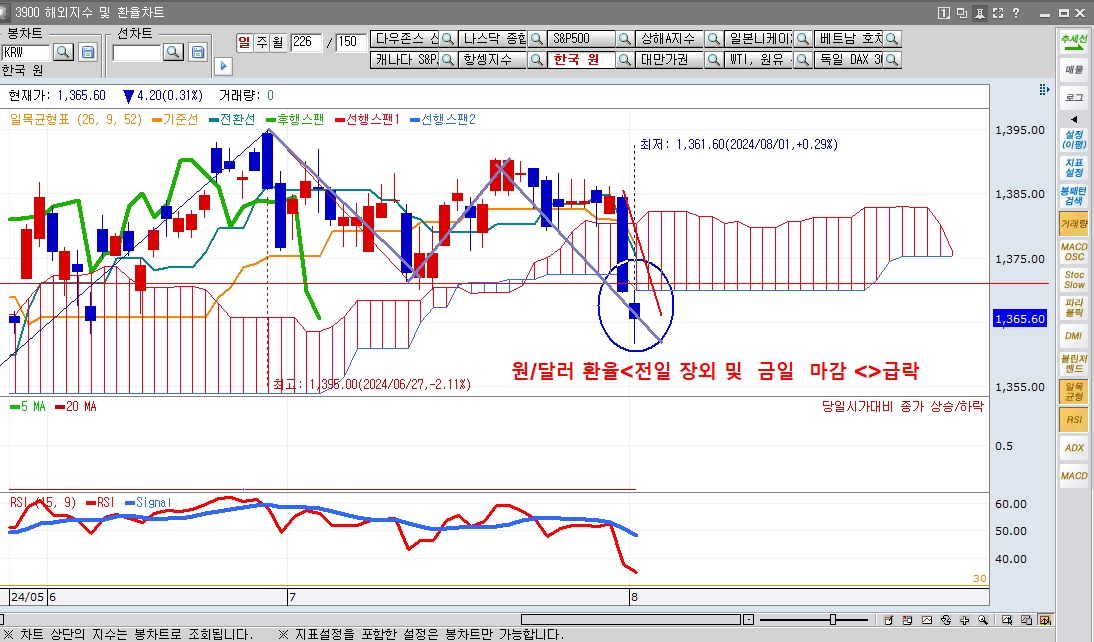
Task: Click the 150 count field
Action: [x=351, y=42]
